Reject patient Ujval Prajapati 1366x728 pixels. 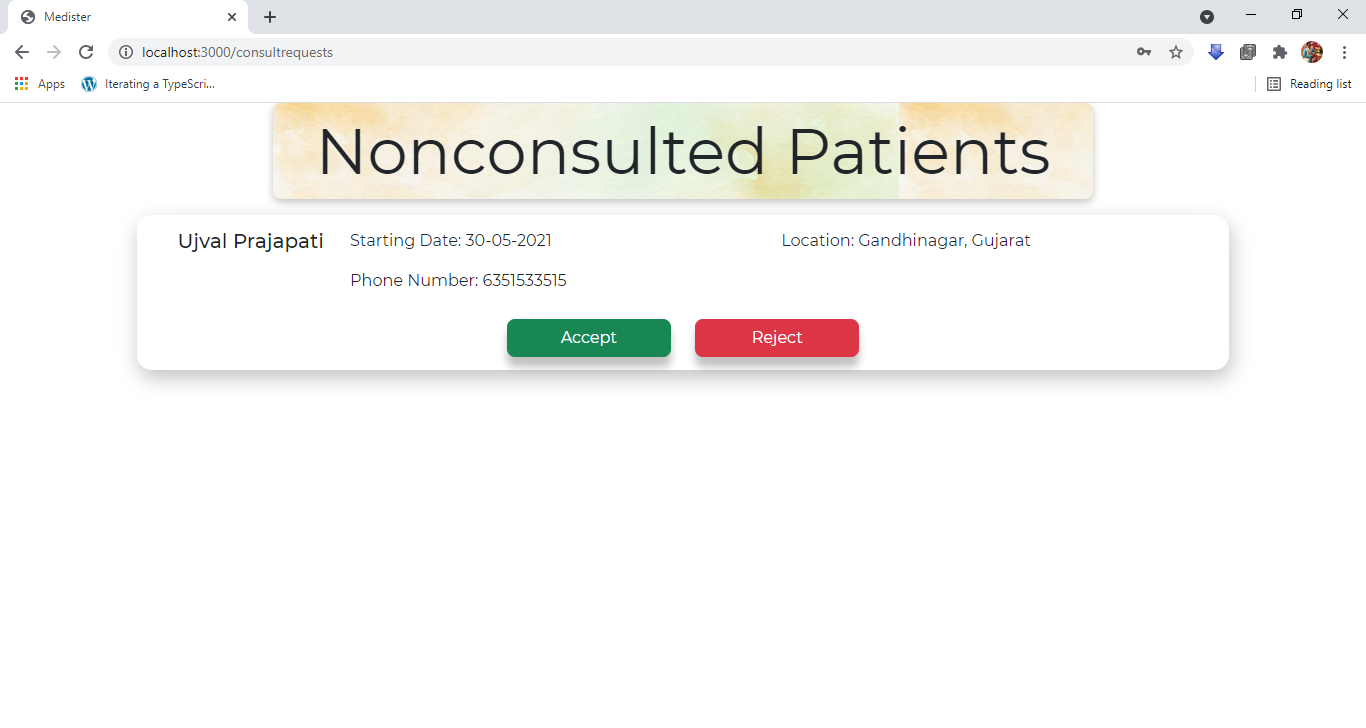click(776, 338)
